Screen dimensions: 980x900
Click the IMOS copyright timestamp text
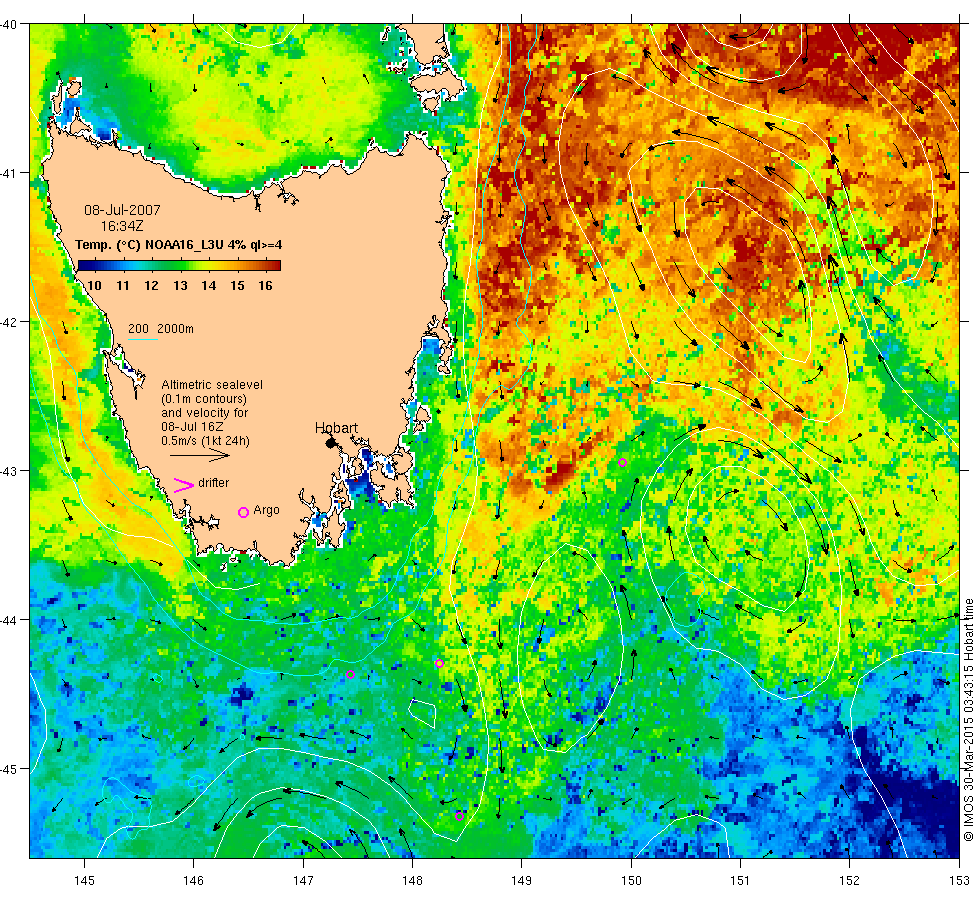968,719
